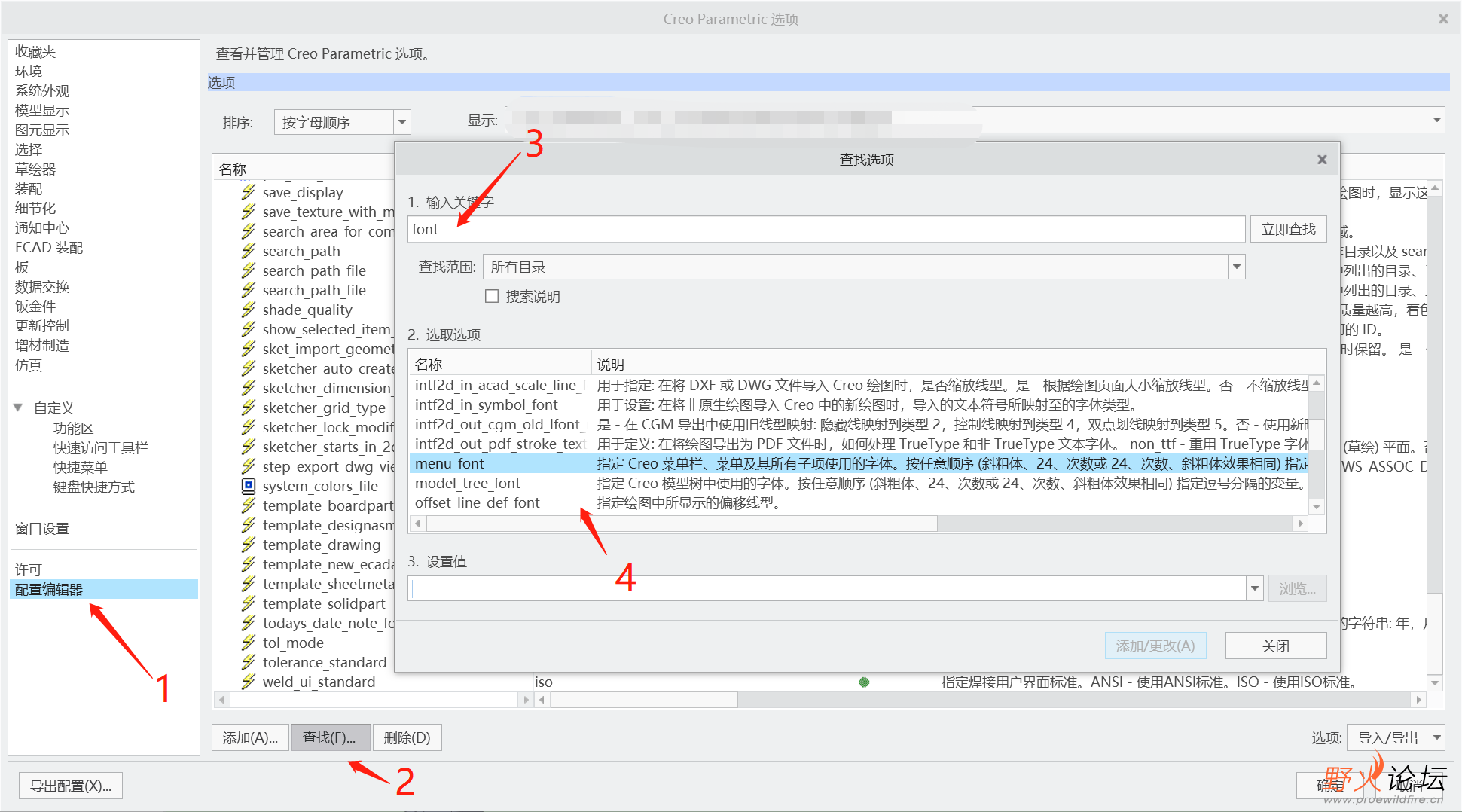
Task: Click lightning icon beside step_export_dwg_view
Action: (x=249, y=466)
